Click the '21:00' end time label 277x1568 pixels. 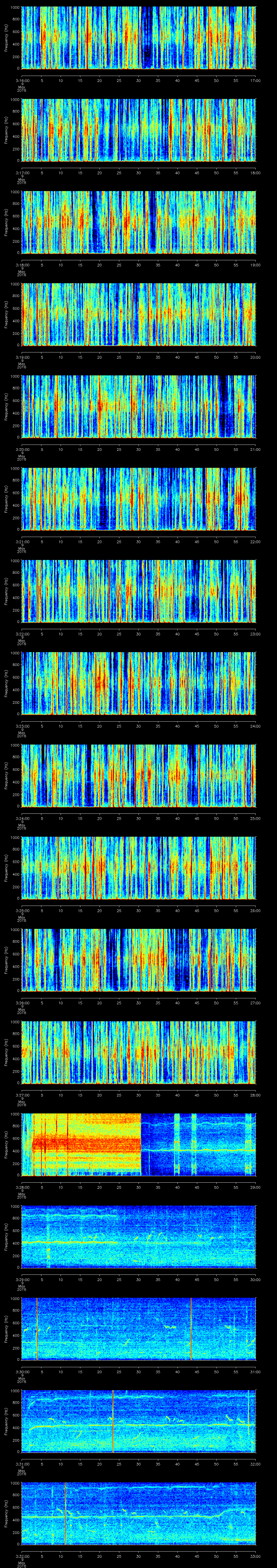pyautogui.click(x=255, y=449)
